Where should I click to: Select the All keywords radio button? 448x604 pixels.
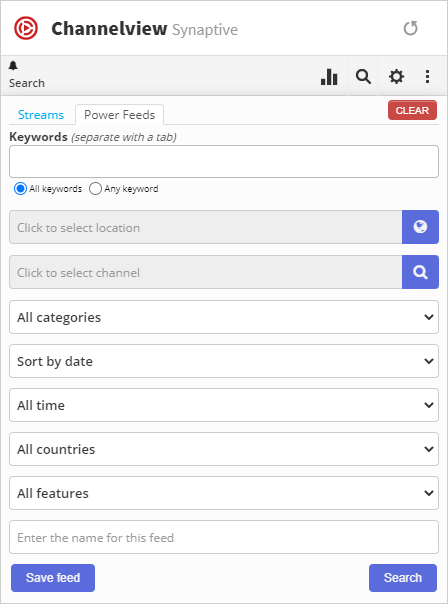(20, 189)
